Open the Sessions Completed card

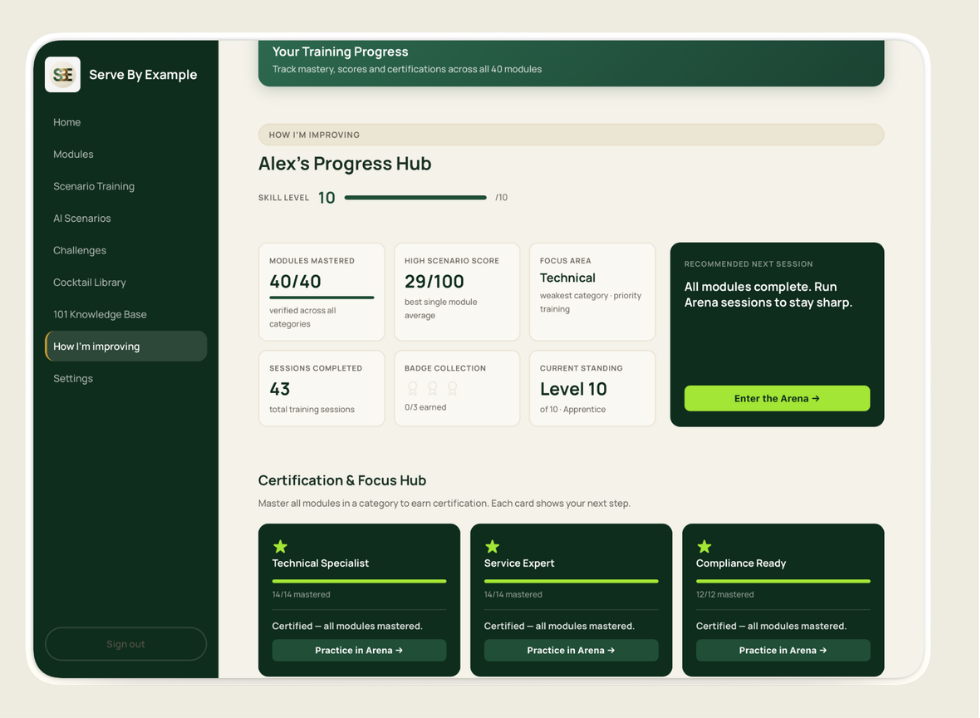[x=321, y=388]
